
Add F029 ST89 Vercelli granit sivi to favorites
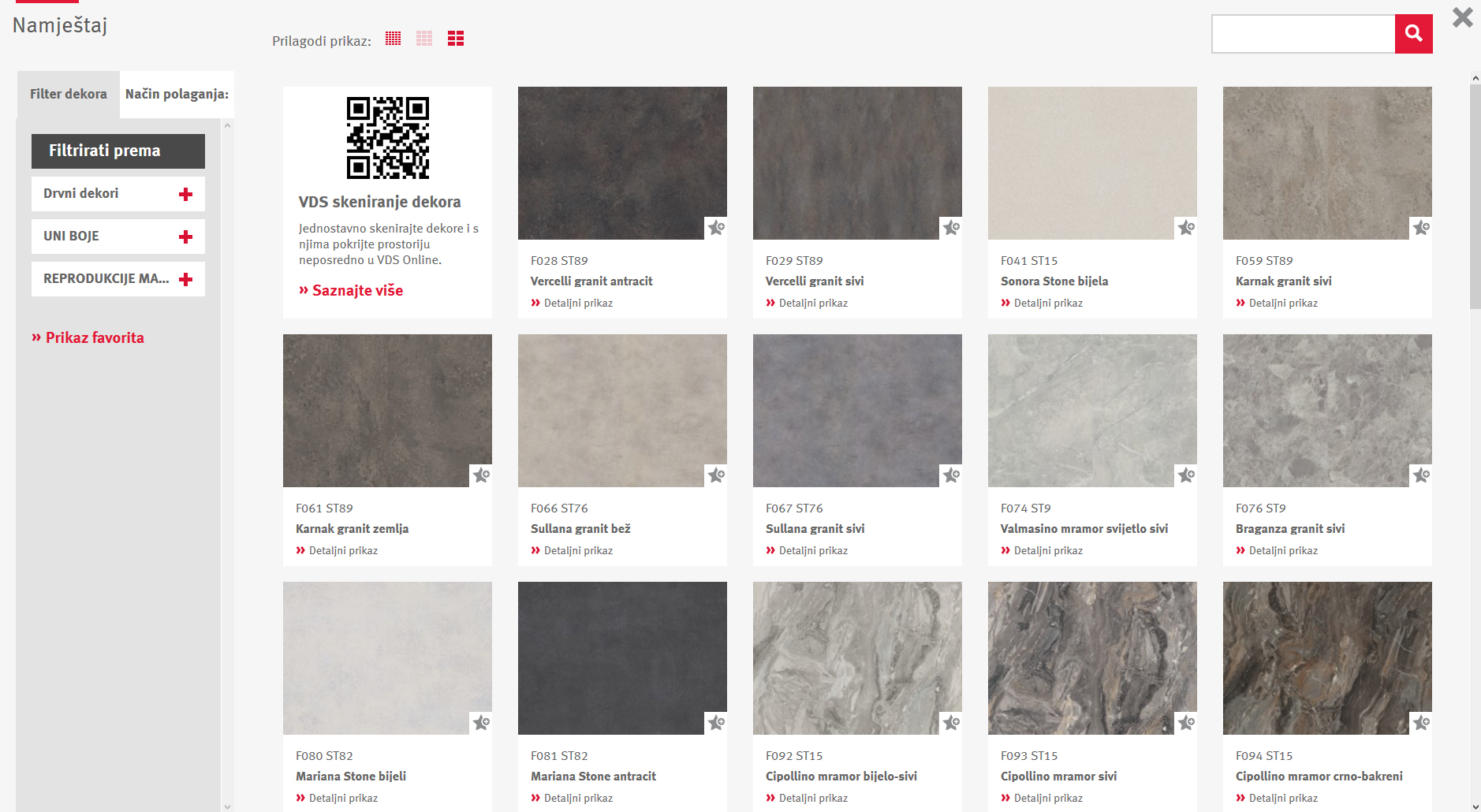[950, 228]
